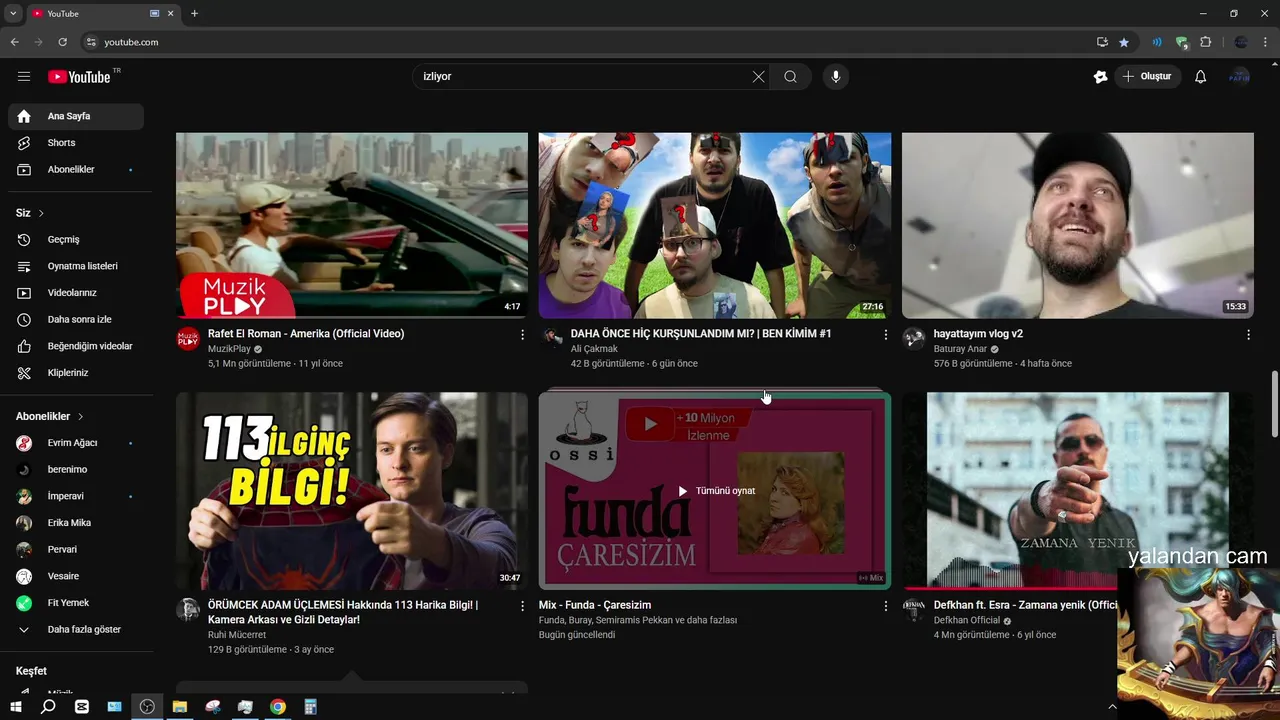Start voice search with microphone
The height and width of the screenshot is (720, 1280).
836,77
